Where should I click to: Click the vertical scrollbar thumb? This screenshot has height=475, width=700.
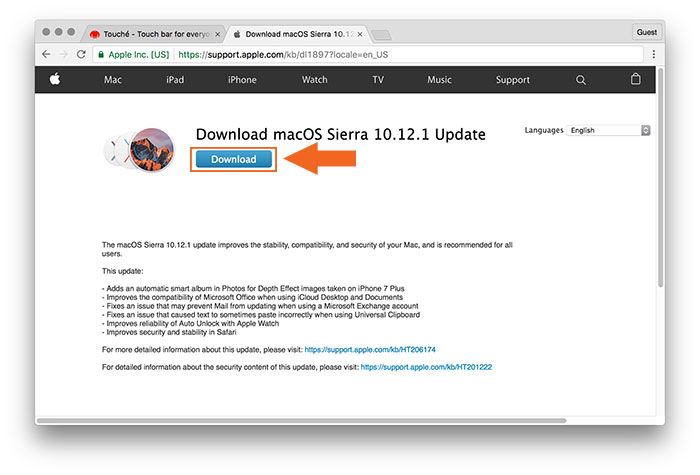(x=660, y=177)
